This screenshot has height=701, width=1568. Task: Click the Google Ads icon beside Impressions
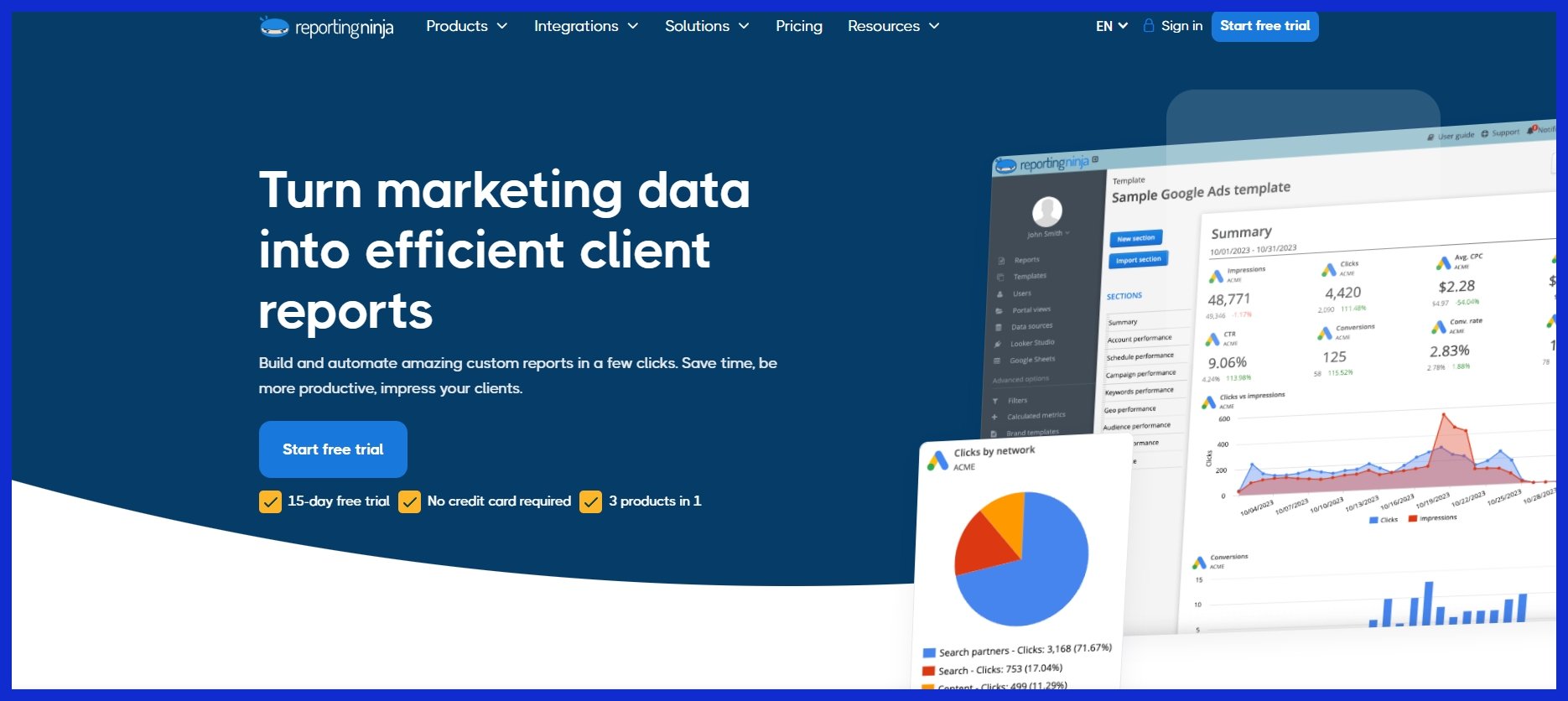click(1216, 276)
